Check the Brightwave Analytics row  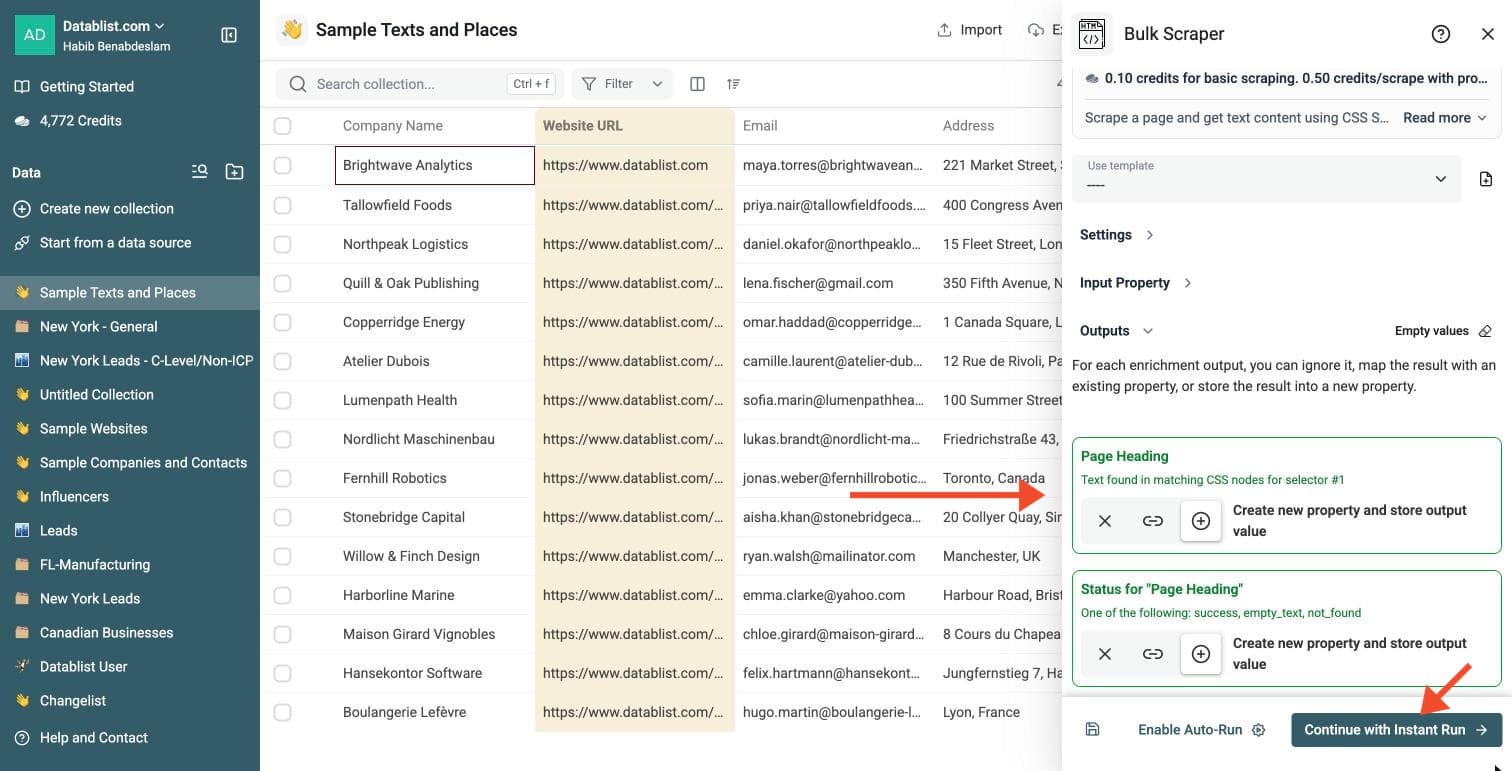(283, 165)
